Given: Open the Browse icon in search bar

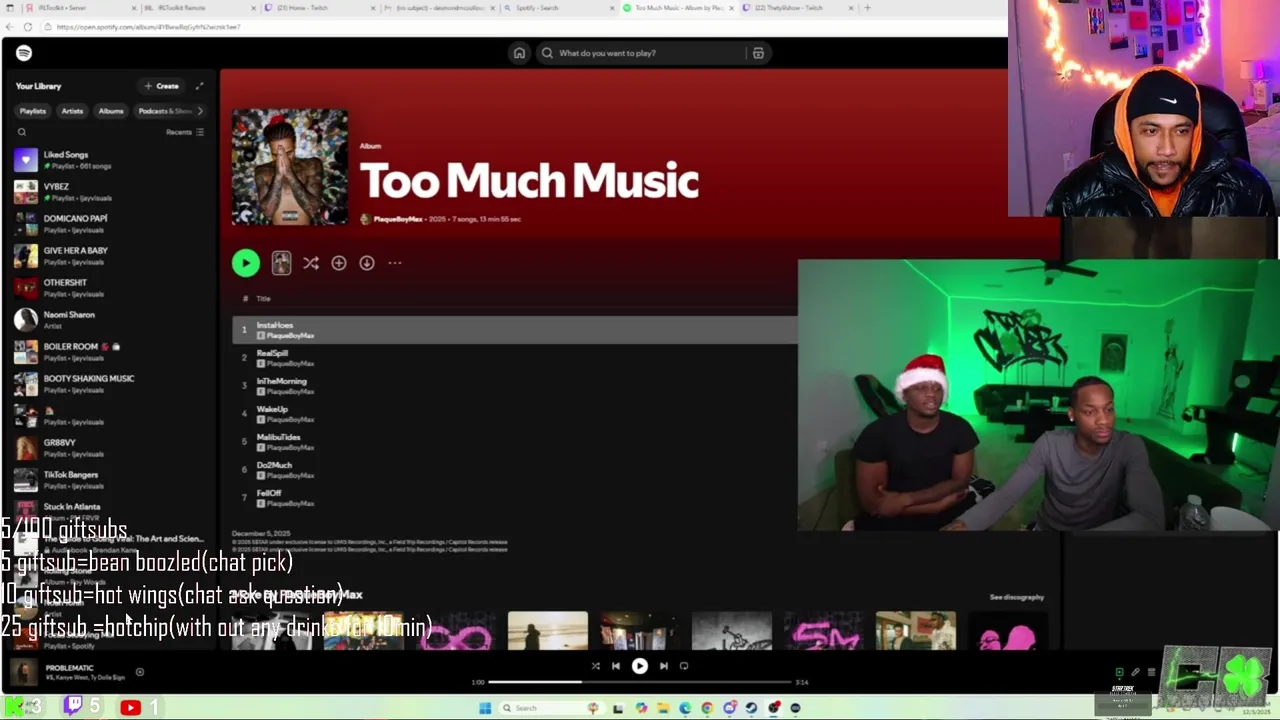Looking at the screenshot, I should [758, 53].
